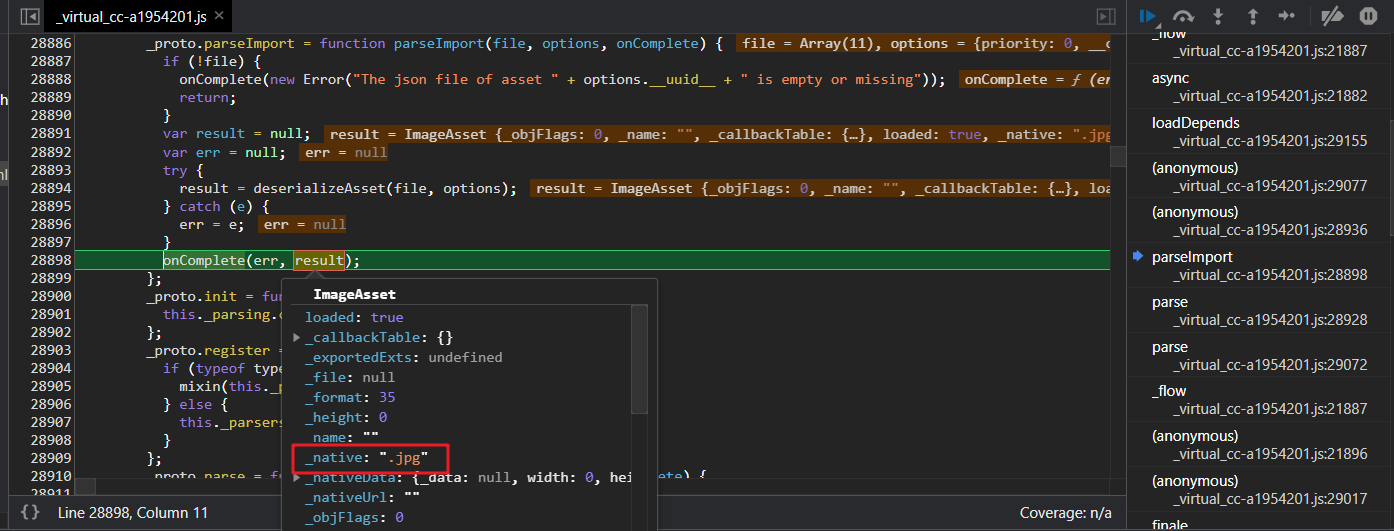Set breakpoint on line 28904
Screen dimensions: 1394x531
point(50,368)
